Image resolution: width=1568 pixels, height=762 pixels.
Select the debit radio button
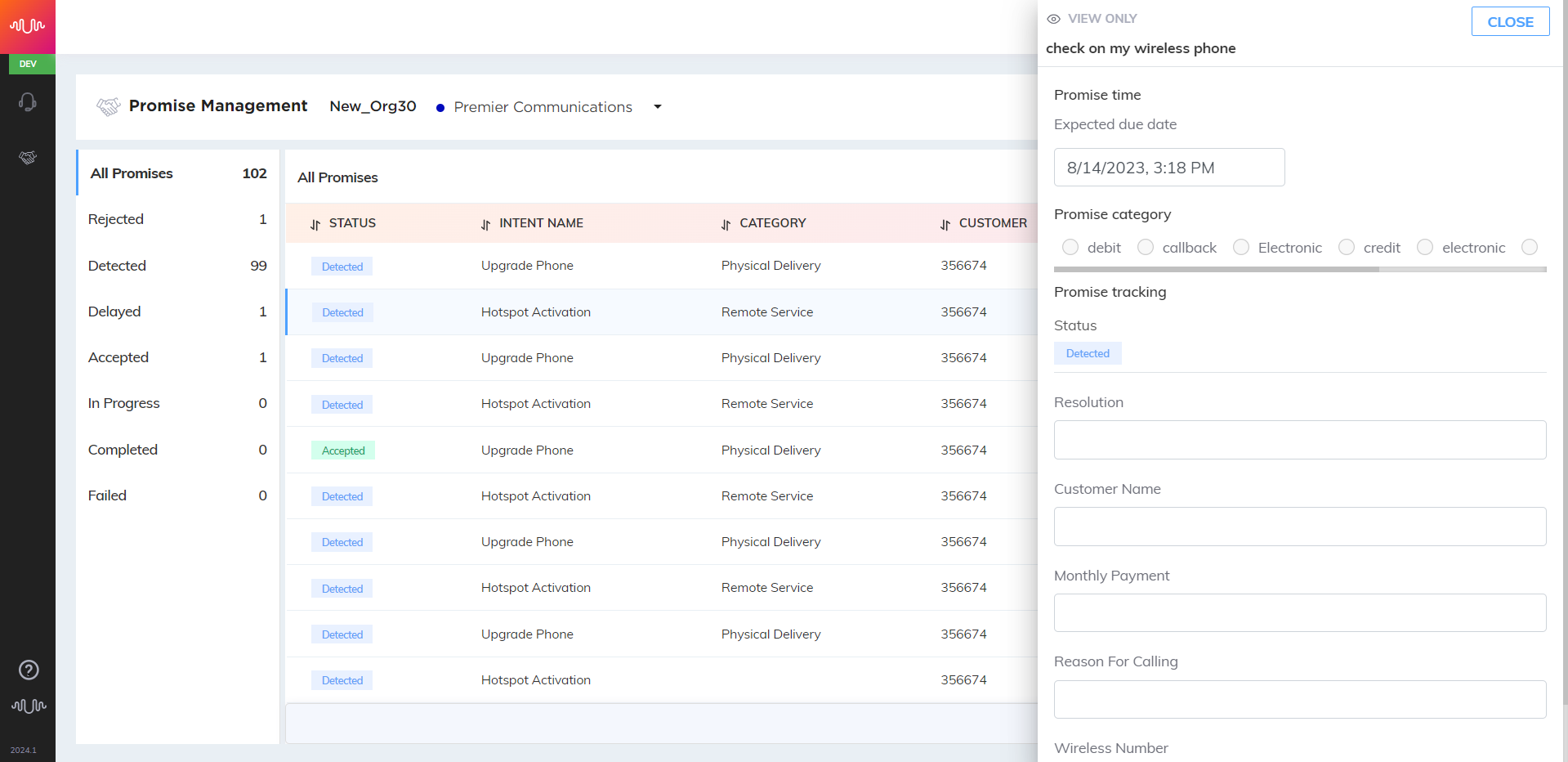(x=1070, y=247)
